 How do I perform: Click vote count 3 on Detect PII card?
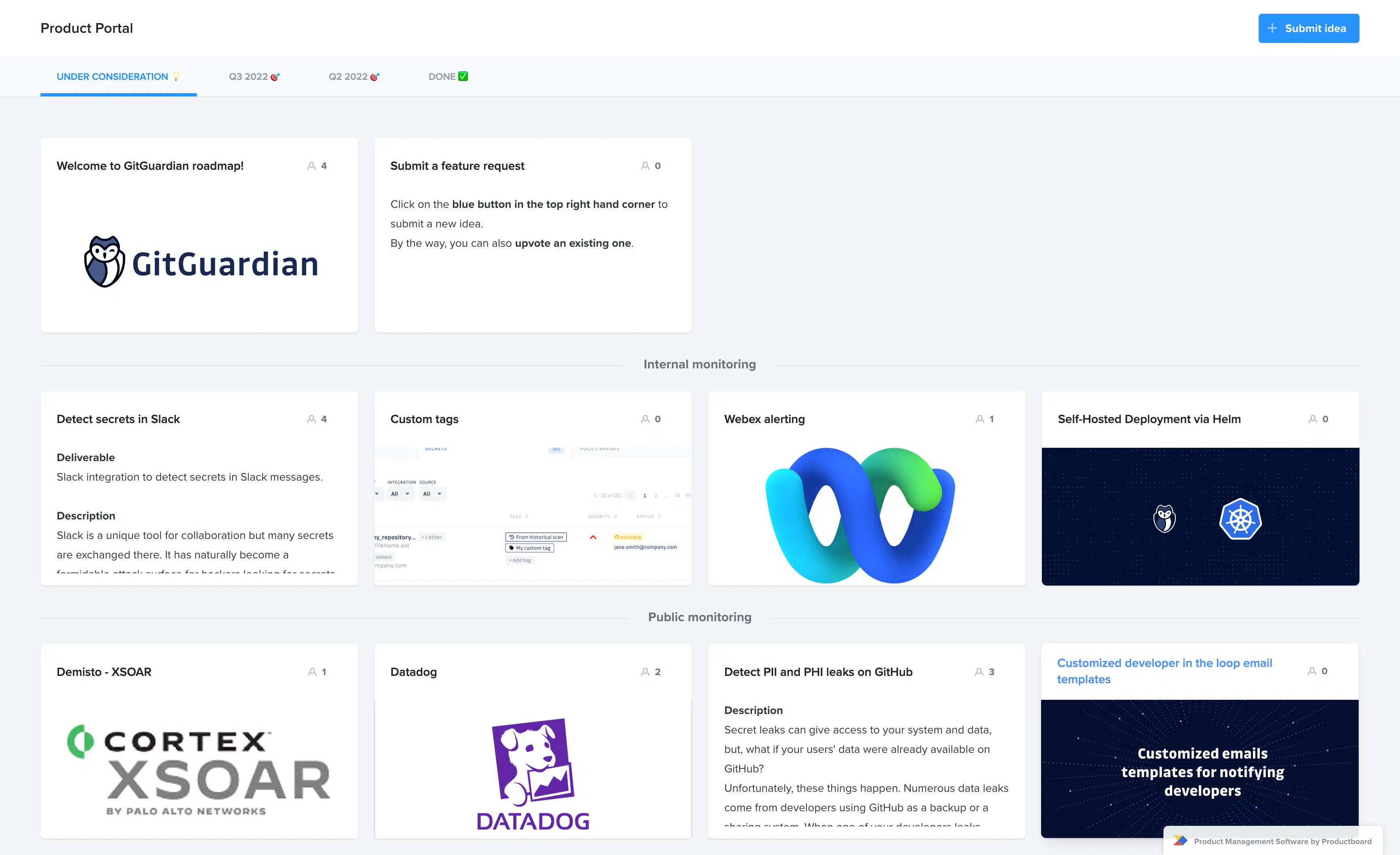click(992, 672)
